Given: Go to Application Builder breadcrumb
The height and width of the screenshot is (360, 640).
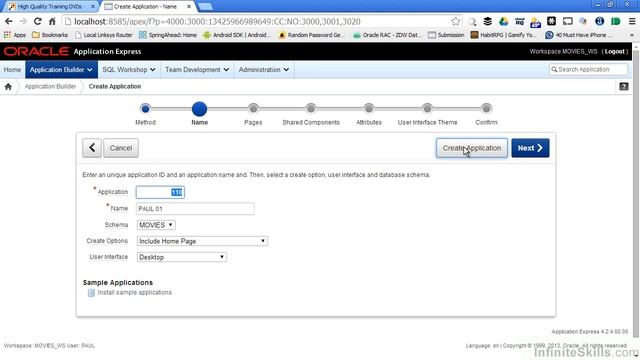Looking at the screenshot, I should pyautogui.click(x=50, y=87).
